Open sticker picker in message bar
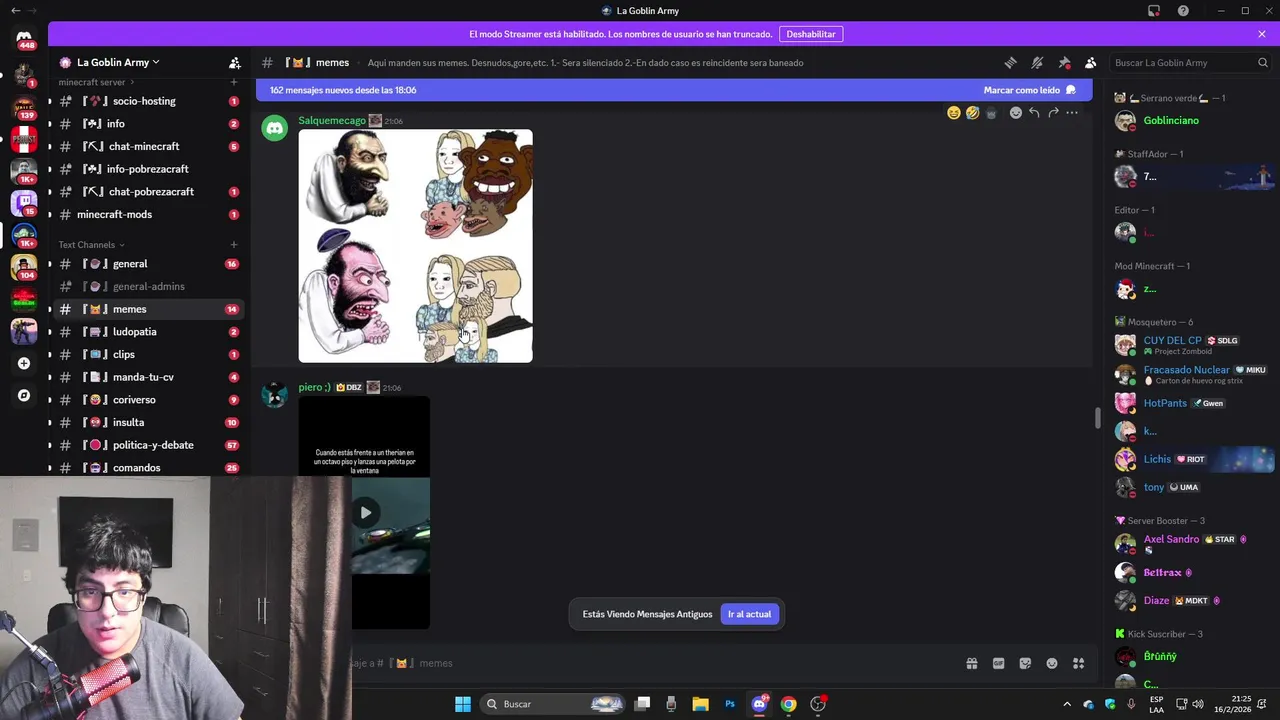This screenshot has width=1280, height=720. (1025, 663)
